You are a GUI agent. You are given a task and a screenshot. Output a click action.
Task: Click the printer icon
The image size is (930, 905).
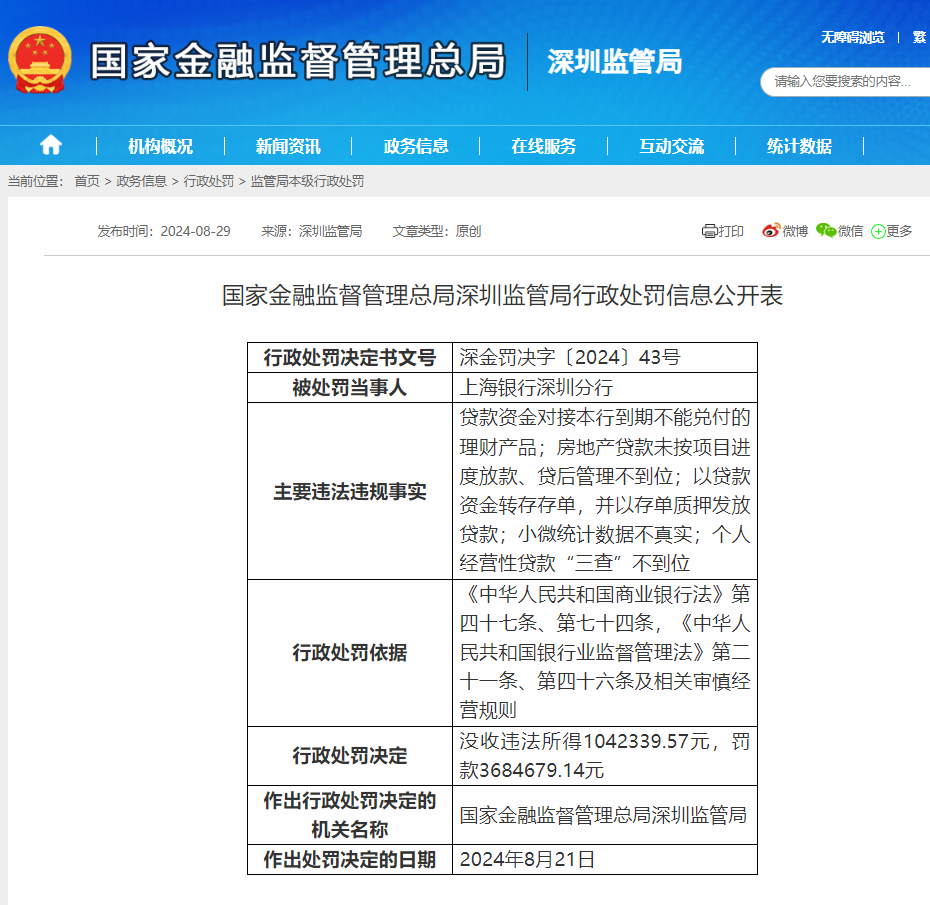[x=709, y=231]
